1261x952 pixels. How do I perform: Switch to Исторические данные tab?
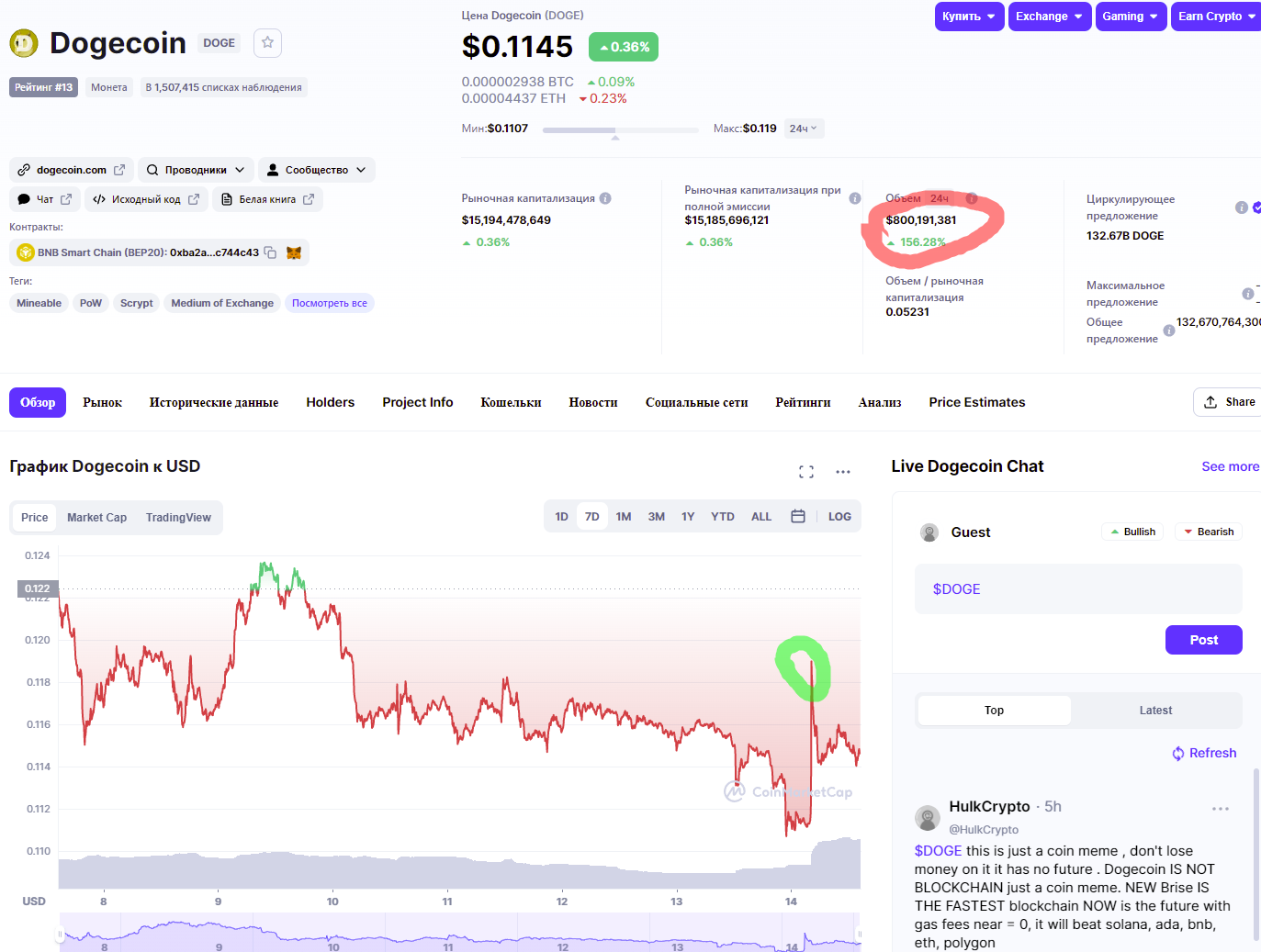pyautogui.click(x=214, y=402)
